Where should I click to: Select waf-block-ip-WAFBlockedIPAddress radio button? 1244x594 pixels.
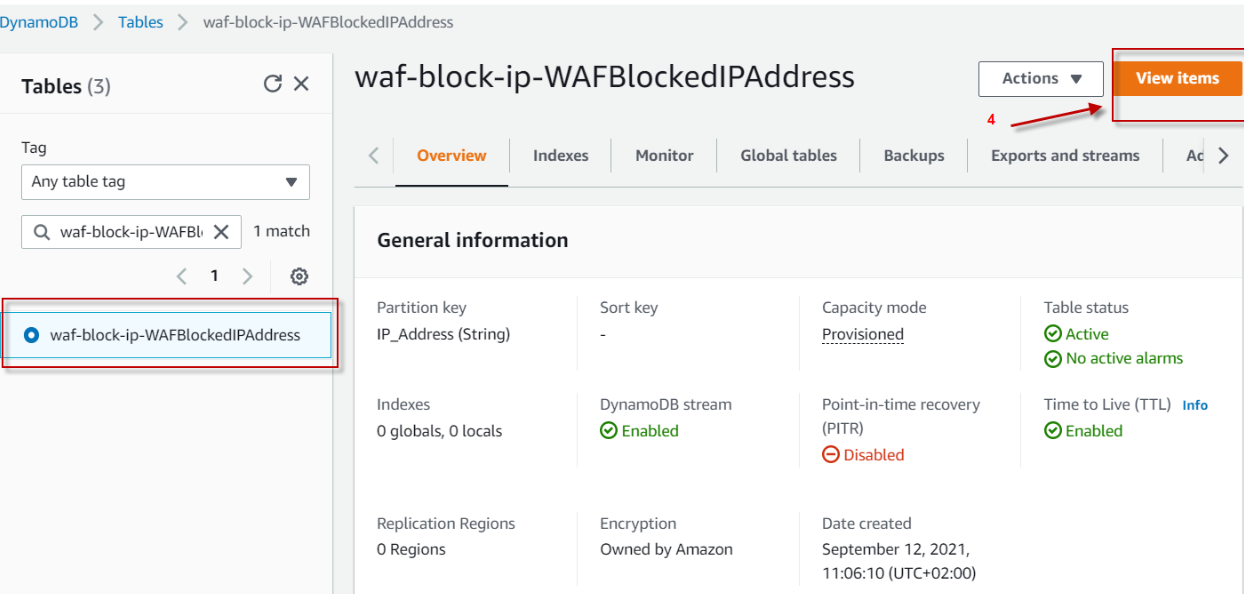point(32,335)
